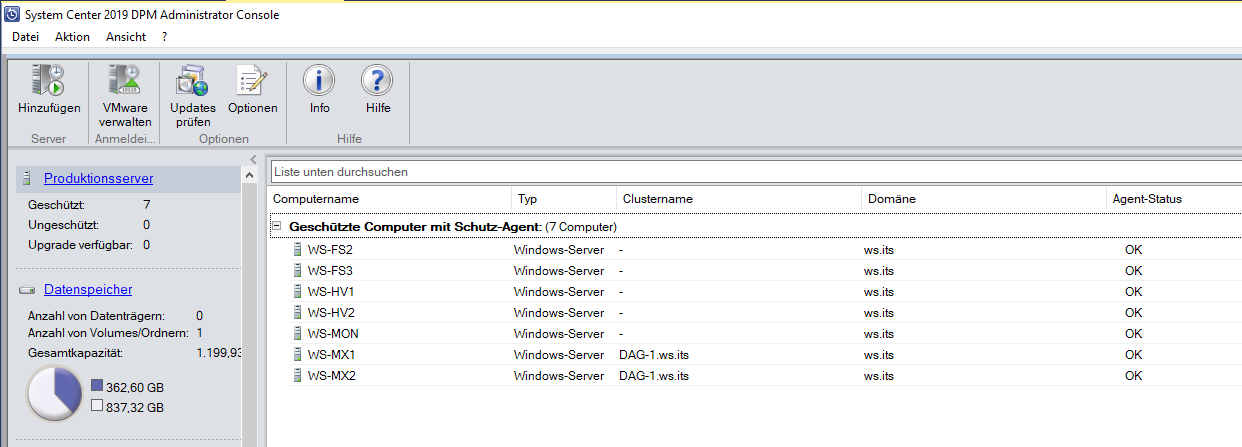Image resolution: width=1242 pixels, height=447 pixels.
Task: Click the server icon beside WS-MX2
Action: (x=297, y=375)
